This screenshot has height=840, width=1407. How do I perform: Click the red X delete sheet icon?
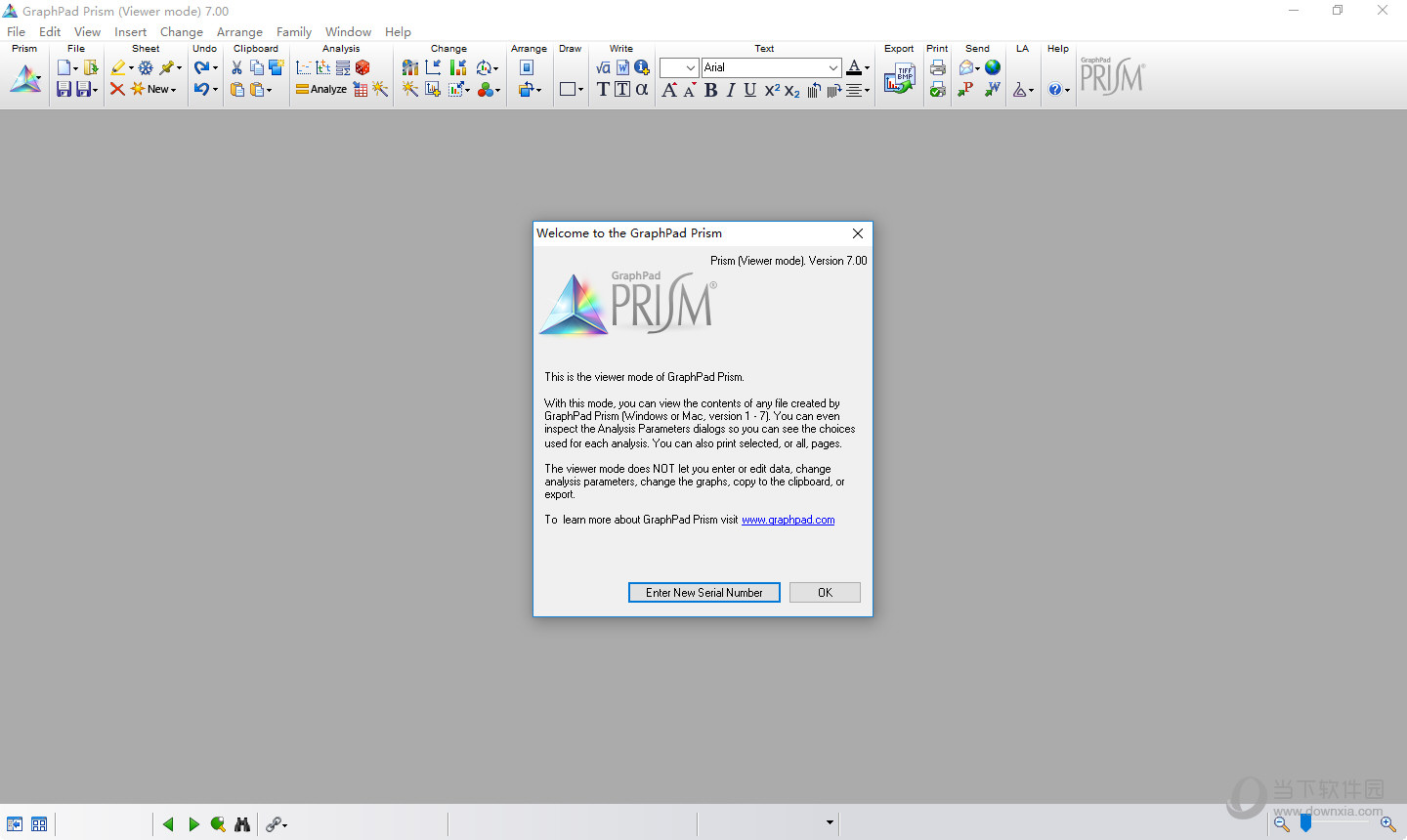117,89
